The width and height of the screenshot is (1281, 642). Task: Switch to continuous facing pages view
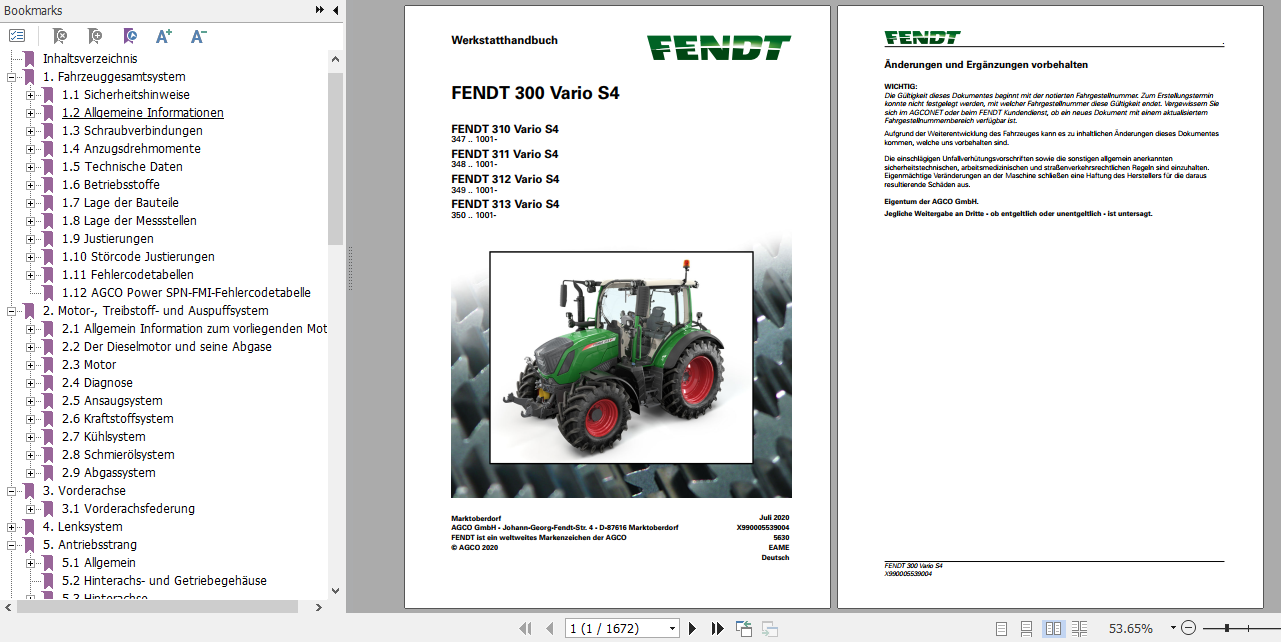pos(1079,628)
